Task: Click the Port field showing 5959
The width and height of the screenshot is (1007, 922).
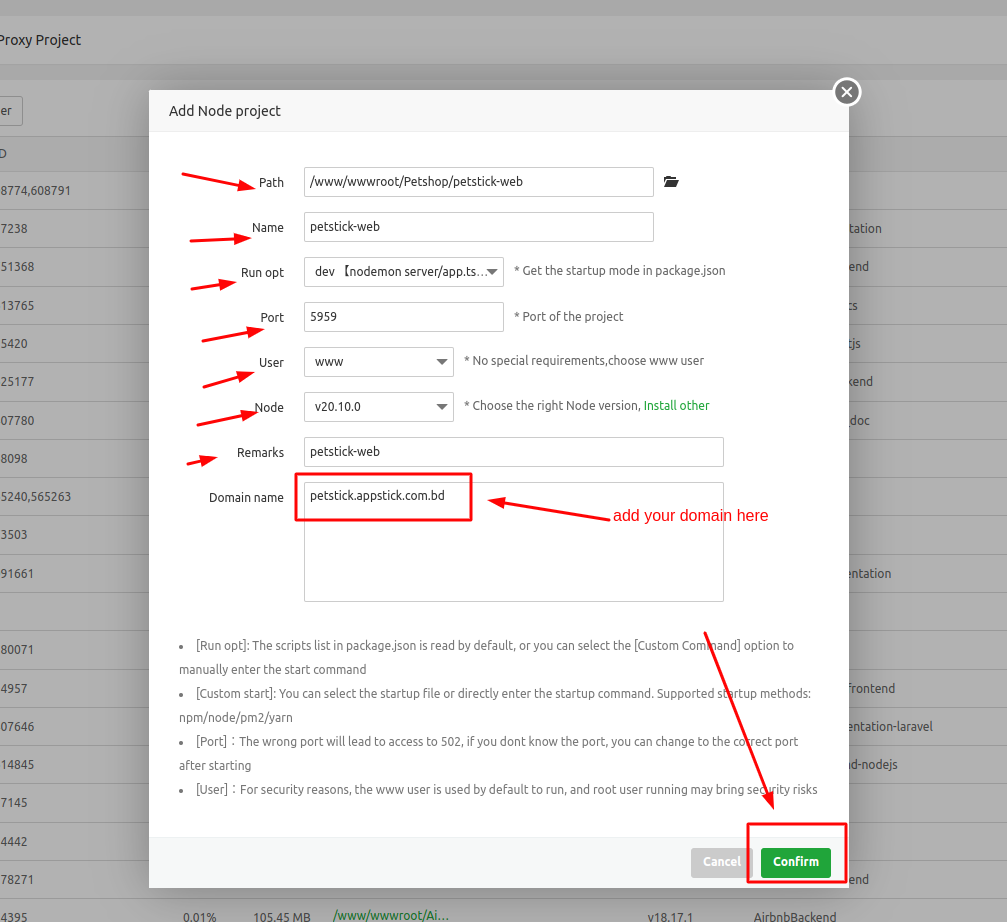Action: [403, 317]
